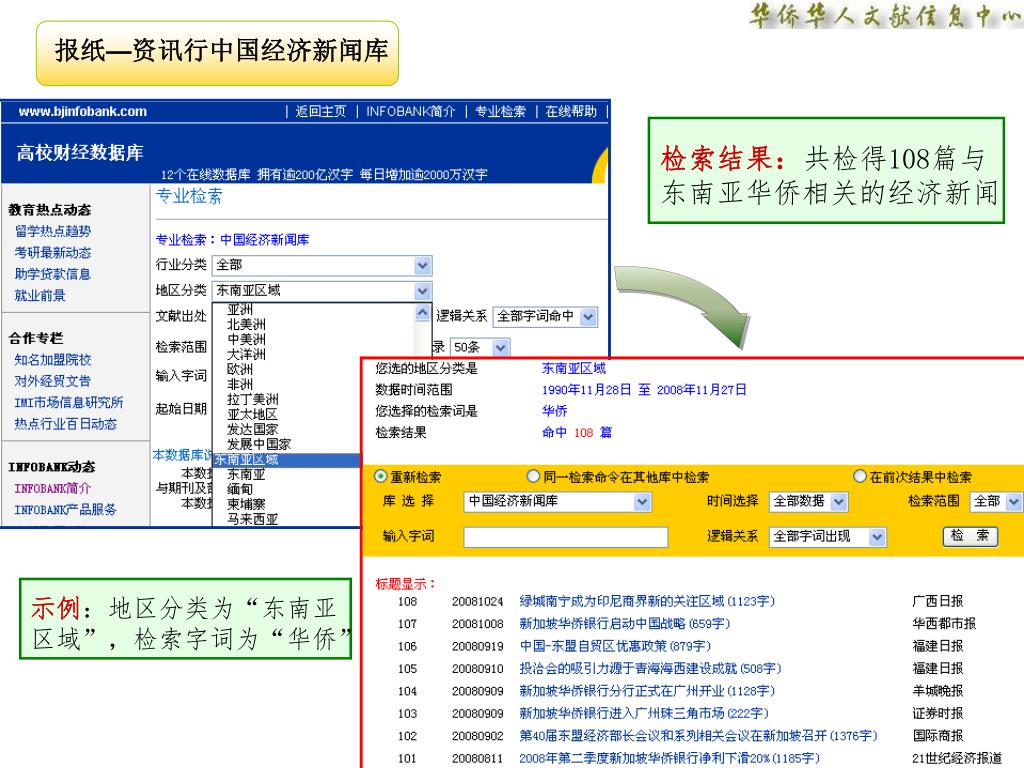Select highlighted 东南亚区域 in the region list
The image size is (1024, 768).
point(287,460)
